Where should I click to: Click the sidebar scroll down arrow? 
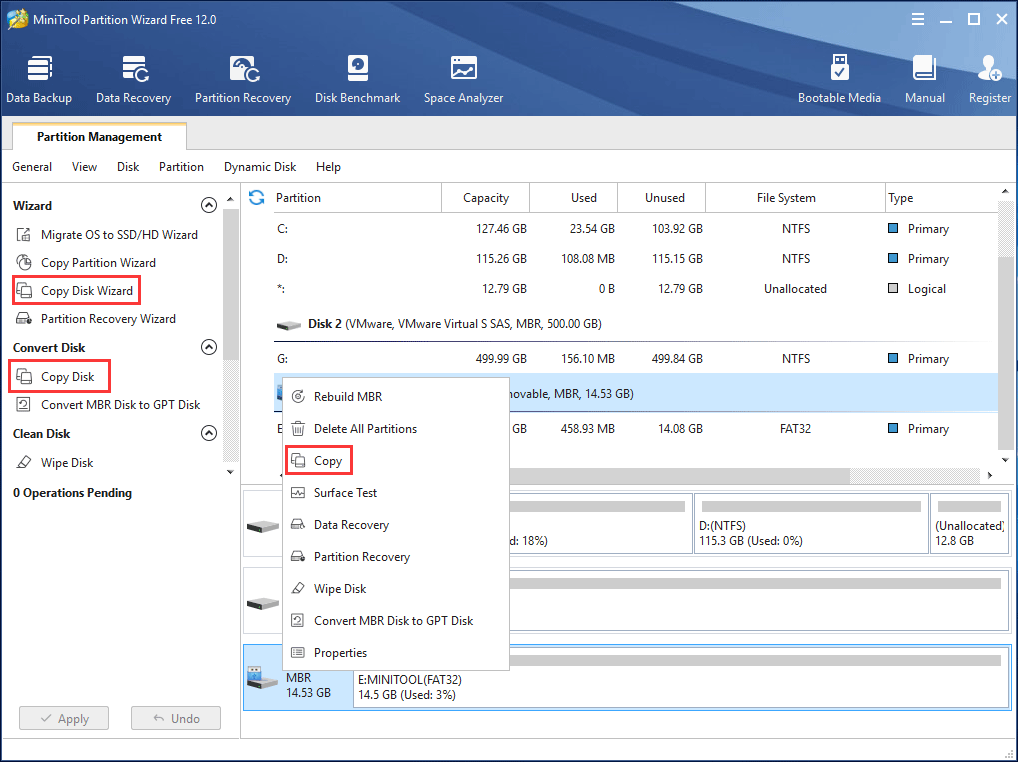[x=230, y=471]
